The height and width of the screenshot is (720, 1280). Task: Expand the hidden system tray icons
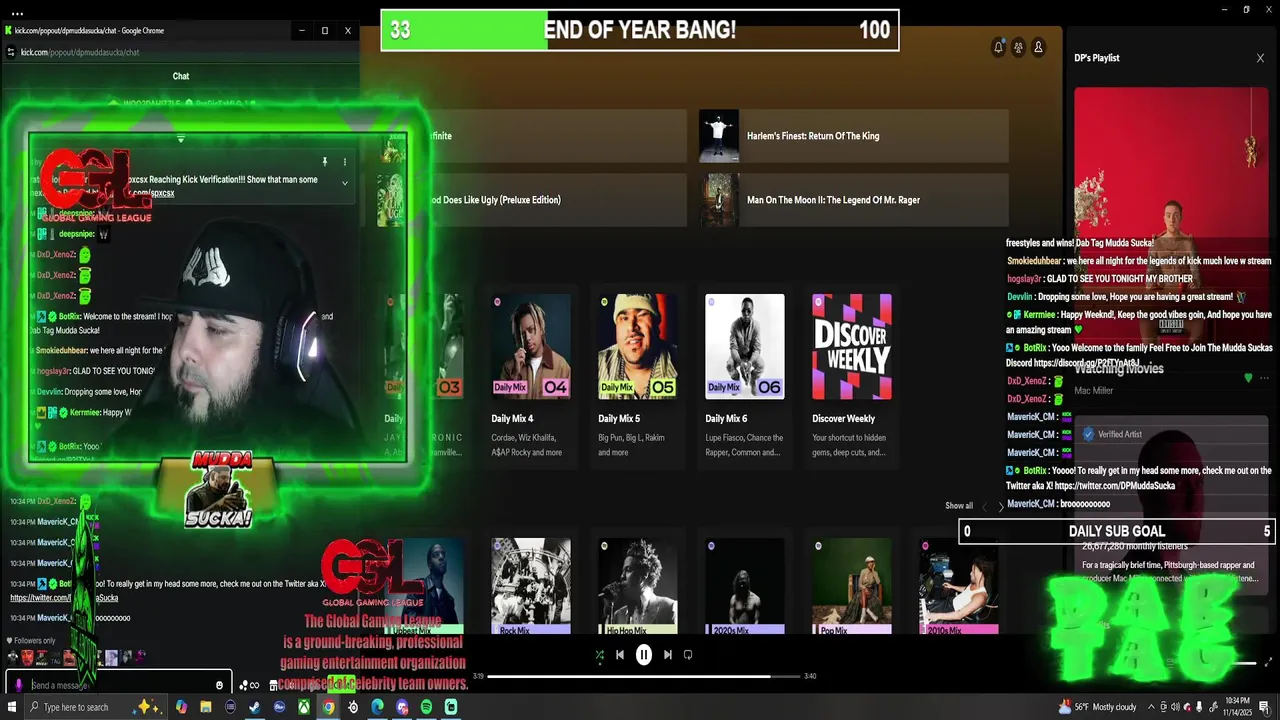click(1151, 707)
